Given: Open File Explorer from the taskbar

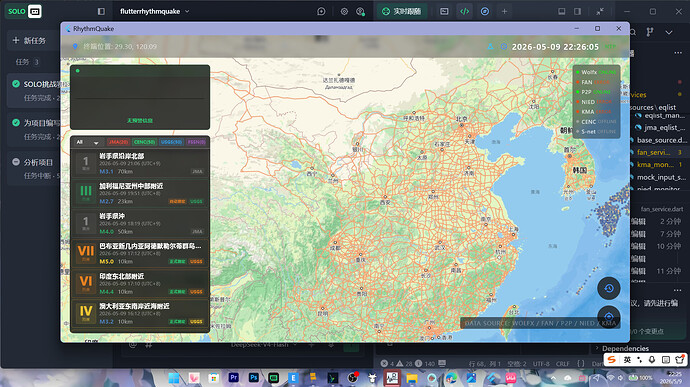Looking at the screenshot, I should [412, 378].
